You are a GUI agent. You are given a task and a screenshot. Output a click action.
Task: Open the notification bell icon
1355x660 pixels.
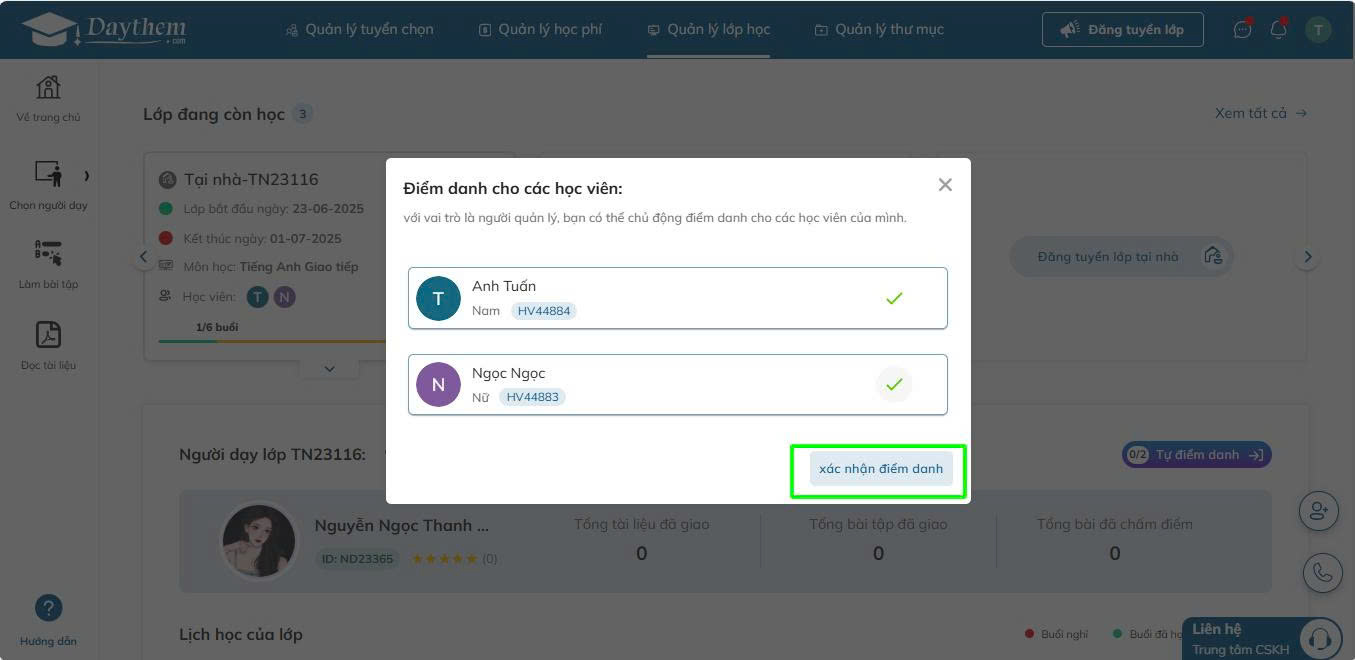1278,29
